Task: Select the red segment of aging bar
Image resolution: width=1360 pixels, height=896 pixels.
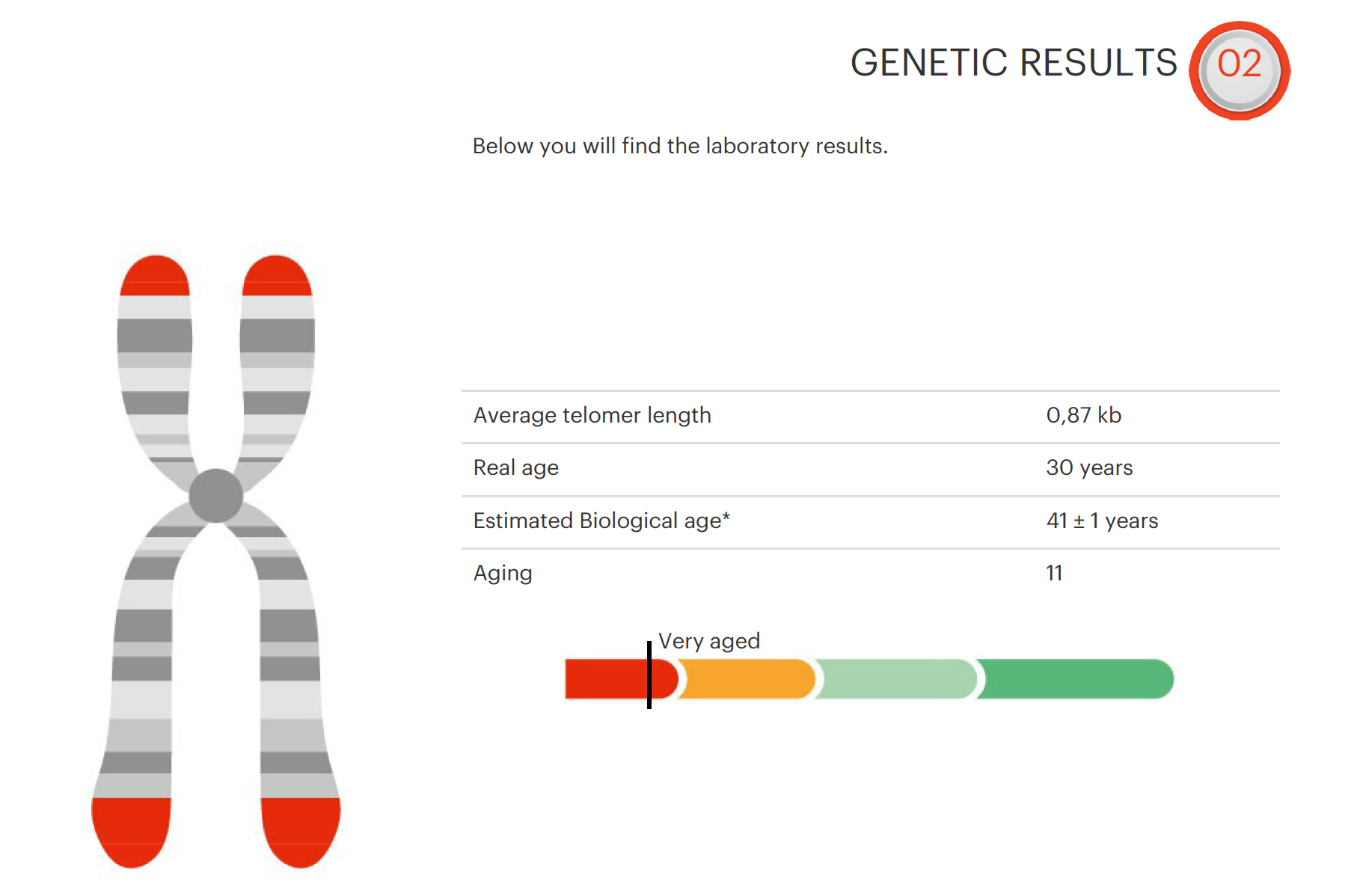Action: pyautogui.click(x=622, y=679)
